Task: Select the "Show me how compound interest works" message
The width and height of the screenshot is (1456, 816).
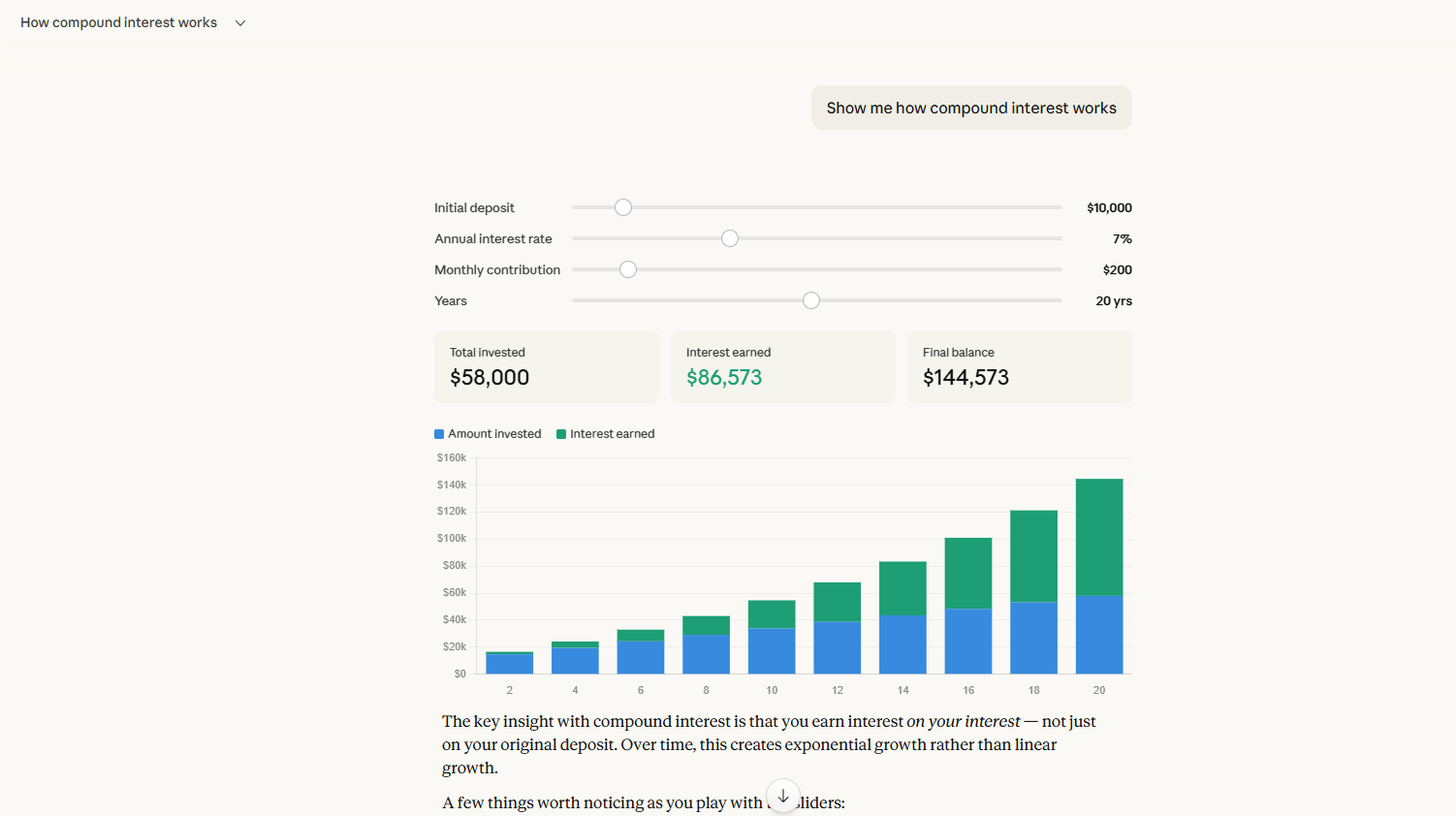Action: pos(971,108)
